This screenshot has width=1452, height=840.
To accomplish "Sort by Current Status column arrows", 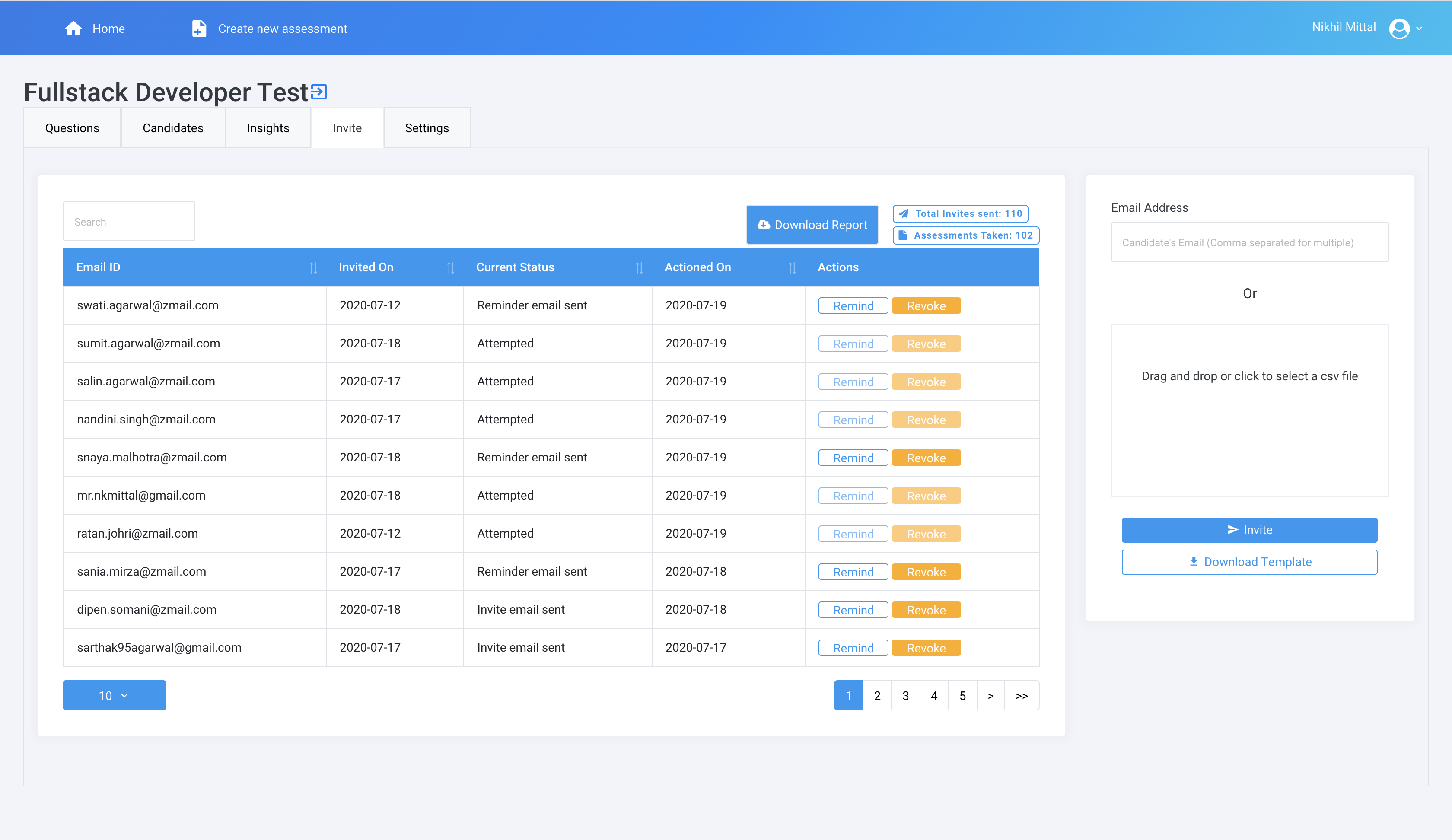I will coord(638,268).
